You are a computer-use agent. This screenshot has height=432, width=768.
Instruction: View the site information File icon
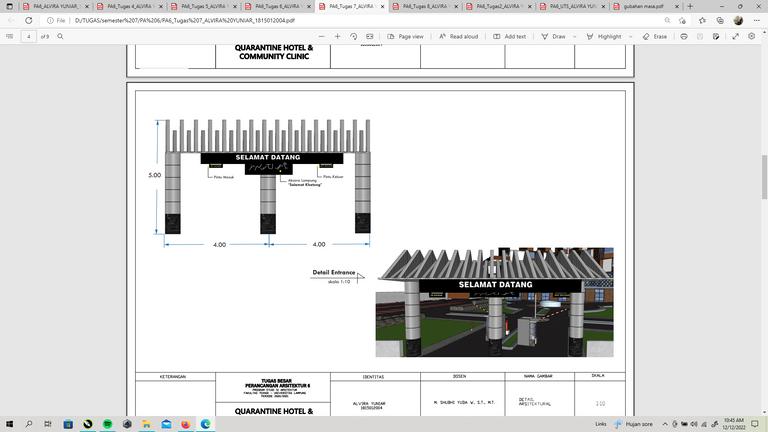(x=56, y=21)
